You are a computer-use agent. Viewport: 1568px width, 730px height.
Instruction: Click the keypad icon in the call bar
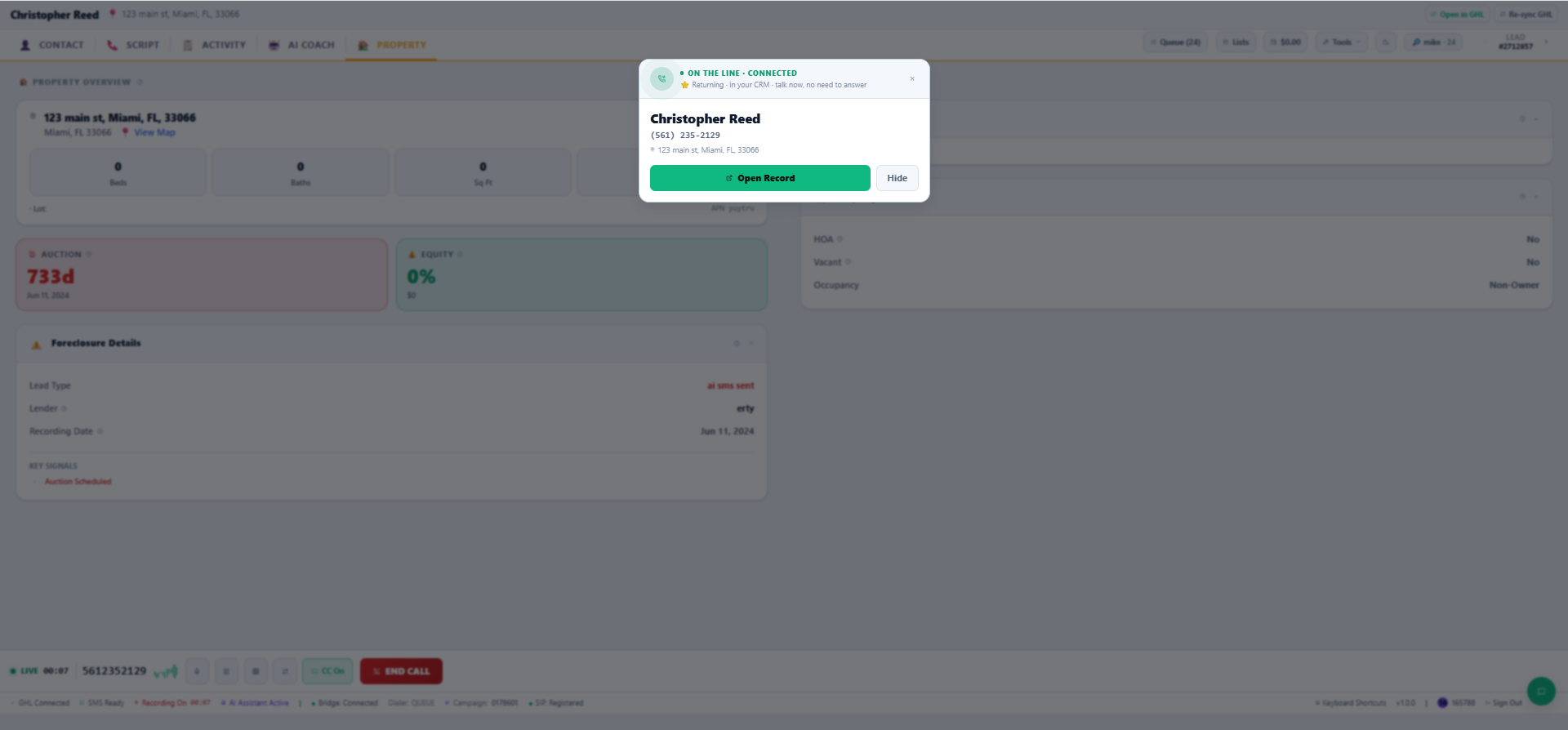256,671
